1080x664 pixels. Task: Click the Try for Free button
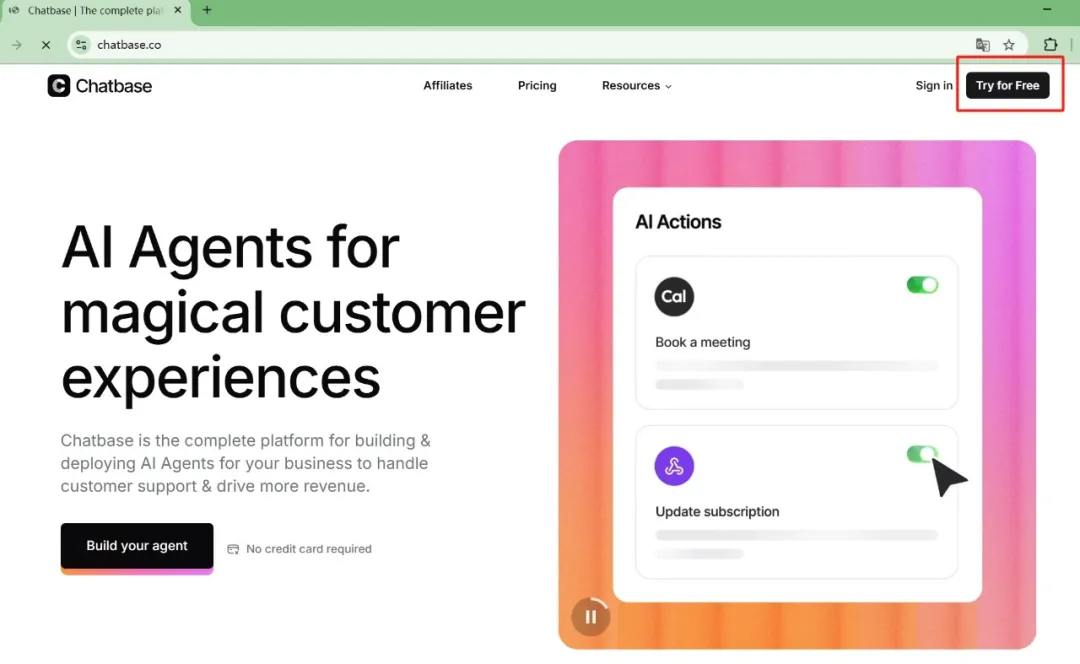[x=1008, y=85]
